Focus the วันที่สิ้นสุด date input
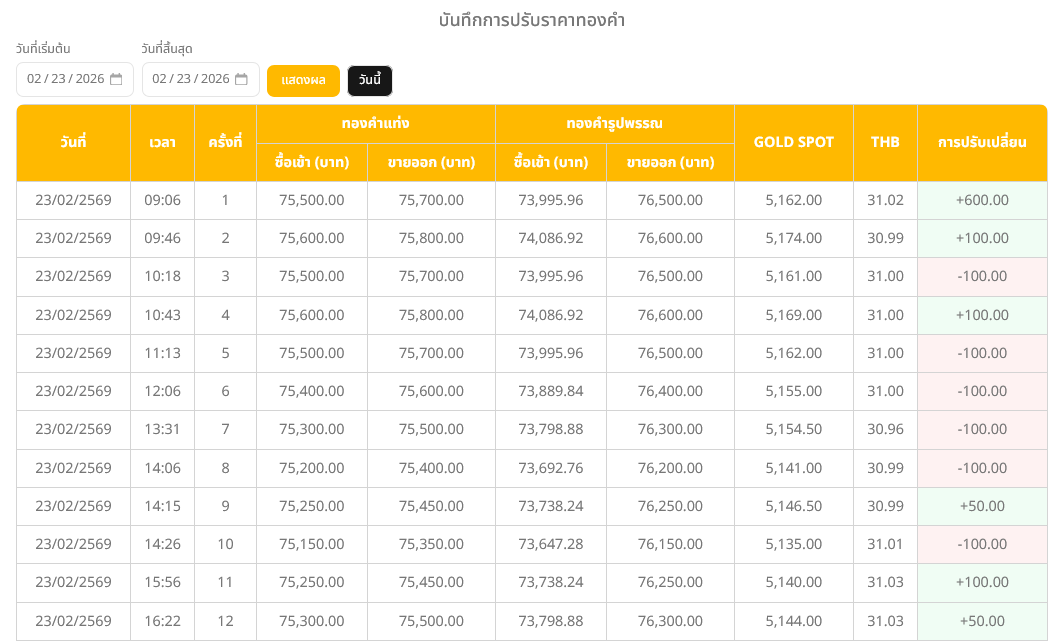 [191, 80]
